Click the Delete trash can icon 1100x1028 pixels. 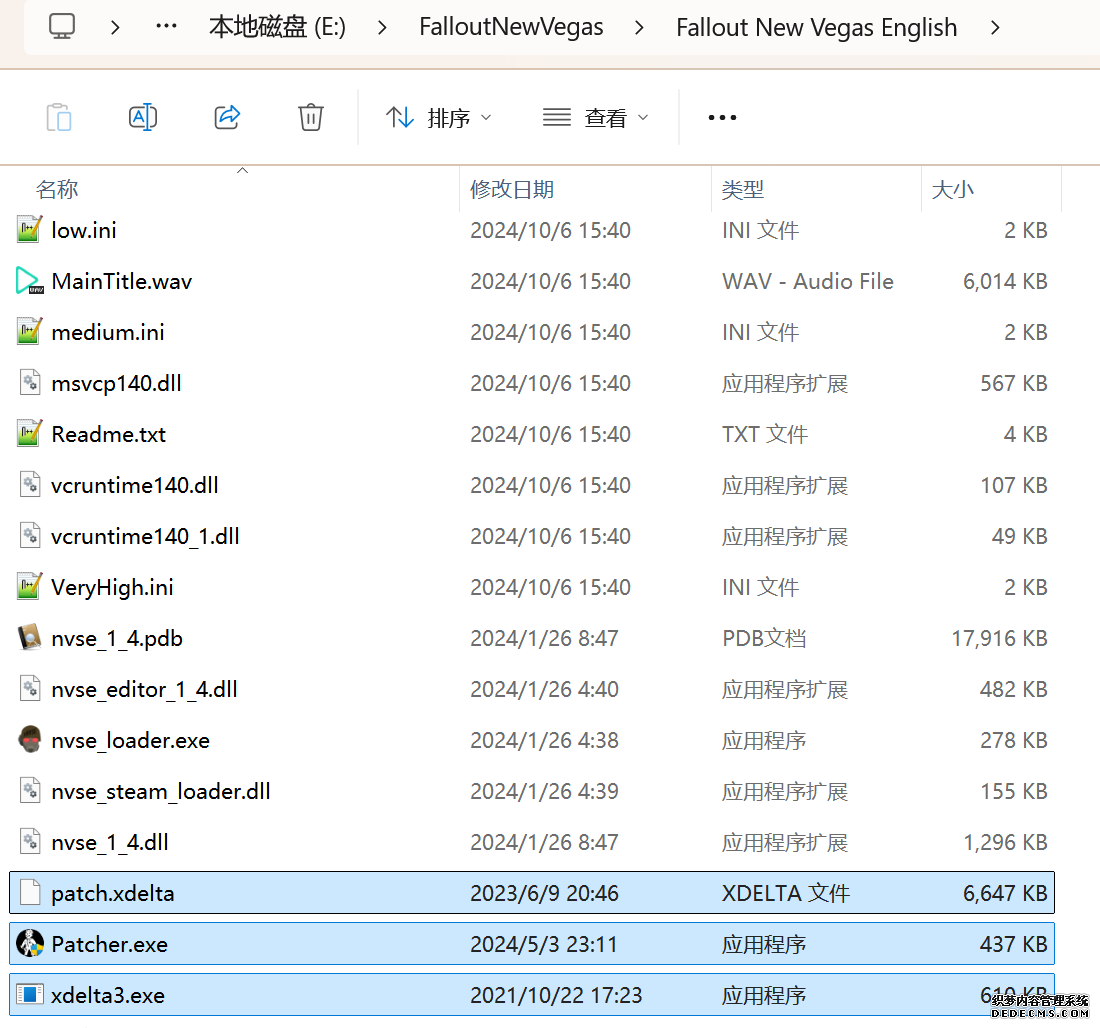[311, 118]
